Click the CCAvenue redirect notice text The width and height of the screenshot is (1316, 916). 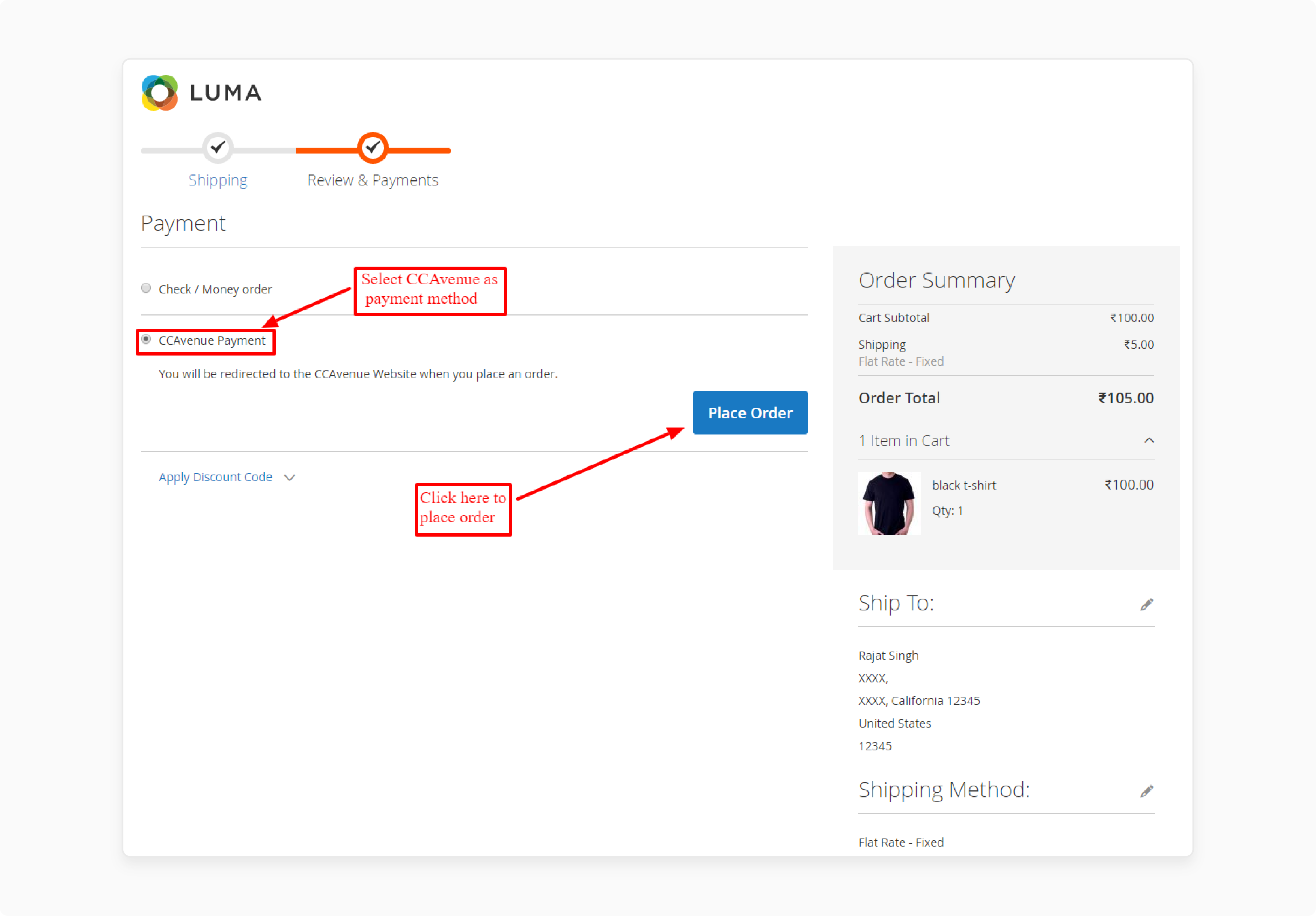pyautogui.click(x=358, y=374)
